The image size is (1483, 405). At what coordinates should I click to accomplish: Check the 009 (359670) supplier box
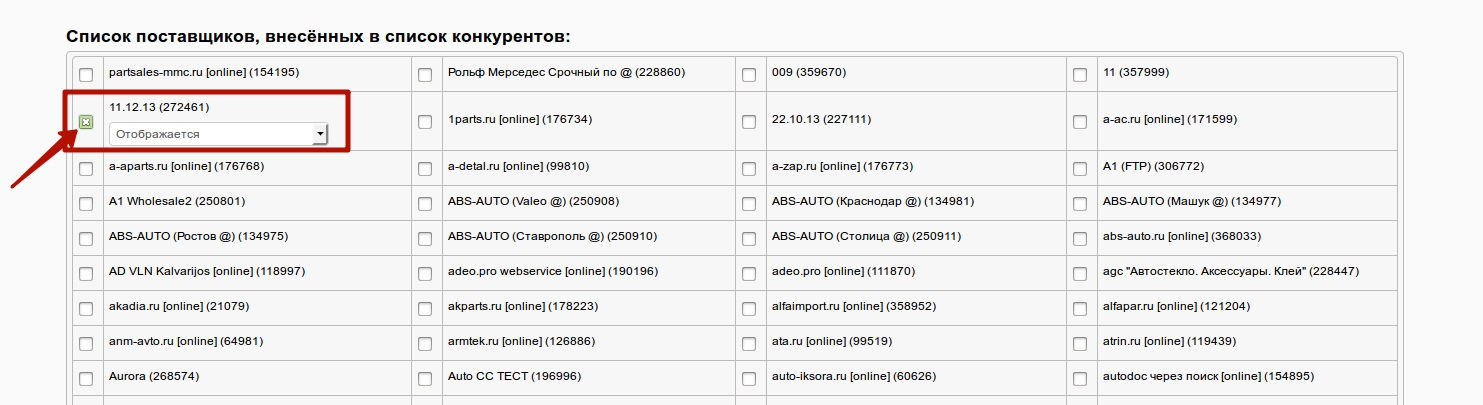pos(749,75)
